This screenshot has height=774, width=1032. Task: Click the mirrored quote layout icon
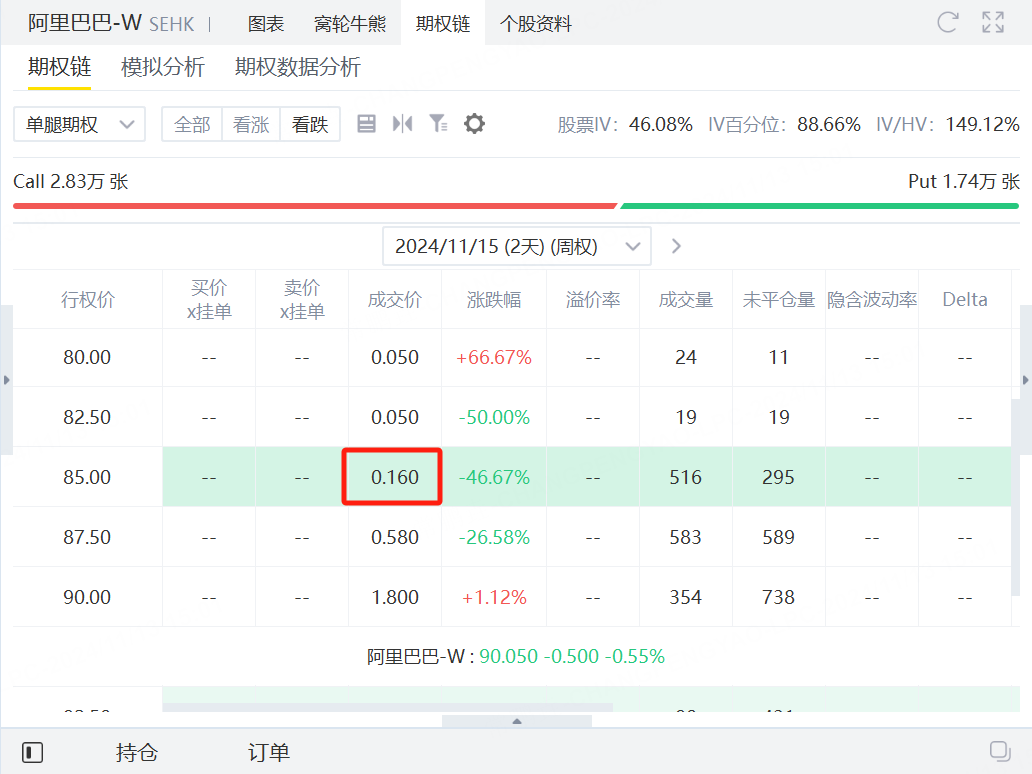(403, 124)
